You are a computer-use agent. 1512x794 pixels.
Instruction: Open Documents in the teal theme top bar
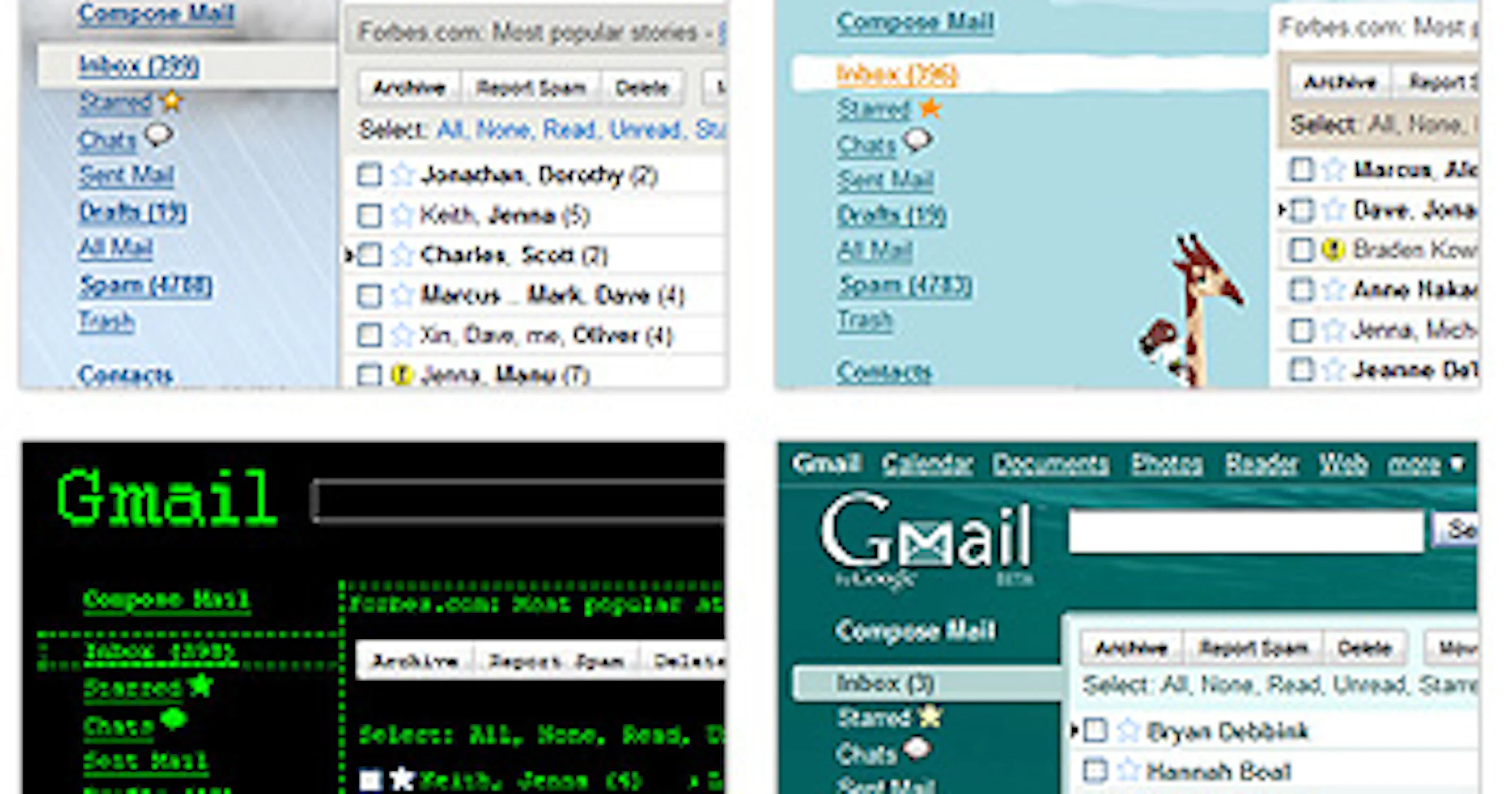(x=1051, y=464)
